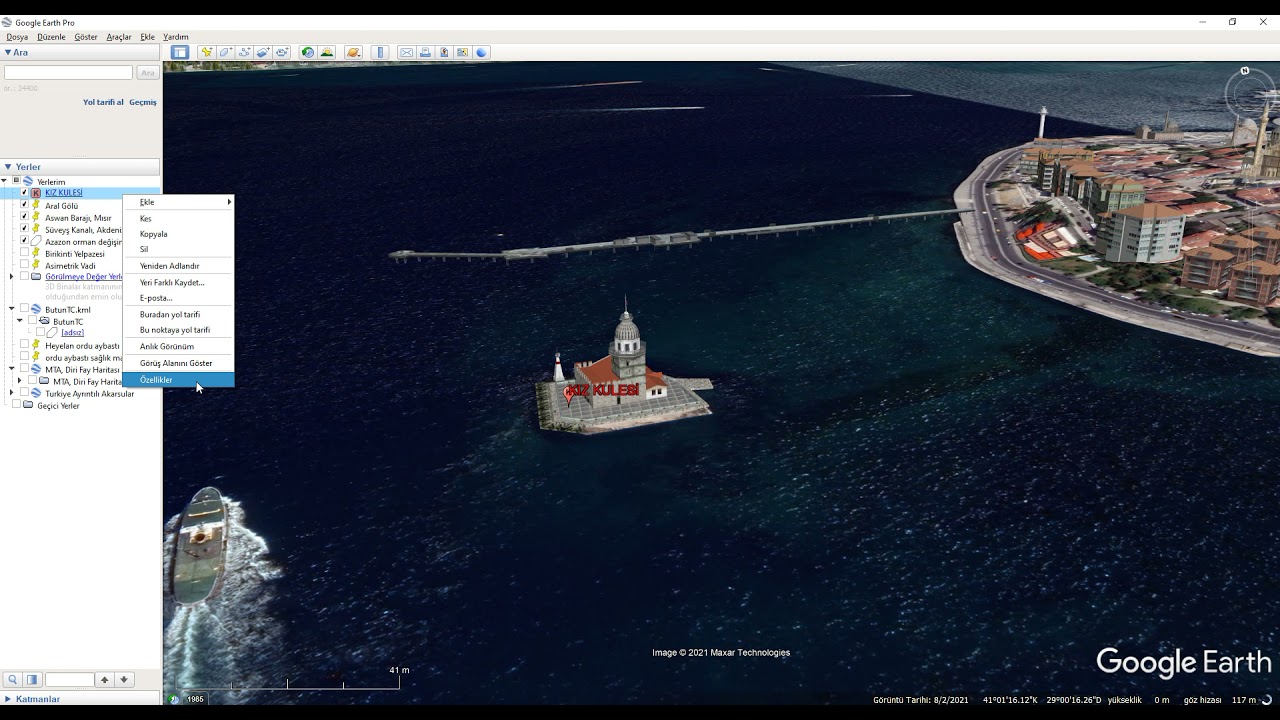Choose Yeri Farklı Kaydet from menu
This screenshot has height=720, width=1280.
click(x=178, y=282)
